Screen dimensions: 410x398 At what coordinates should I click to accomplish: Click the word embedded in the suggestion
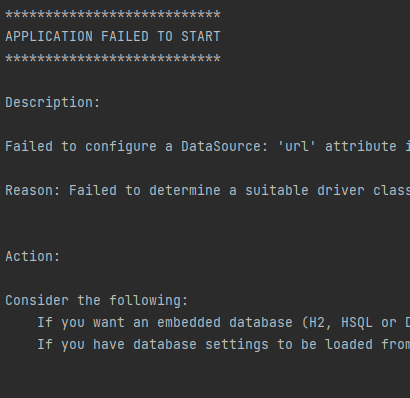point(189,323)
